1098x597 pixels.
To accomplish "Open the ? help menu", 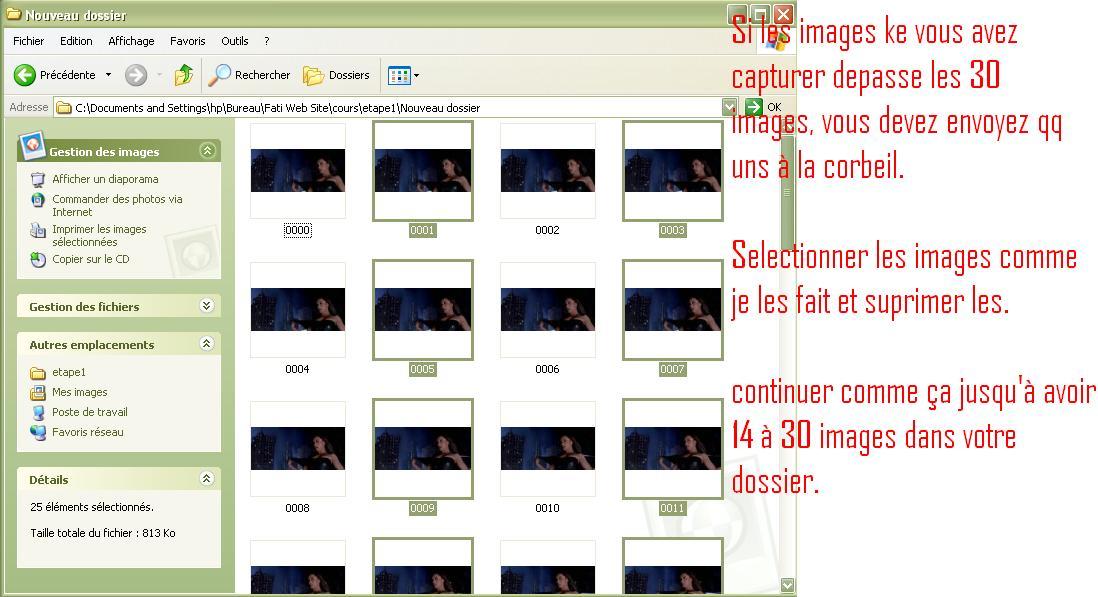I will tap(267, 41).
